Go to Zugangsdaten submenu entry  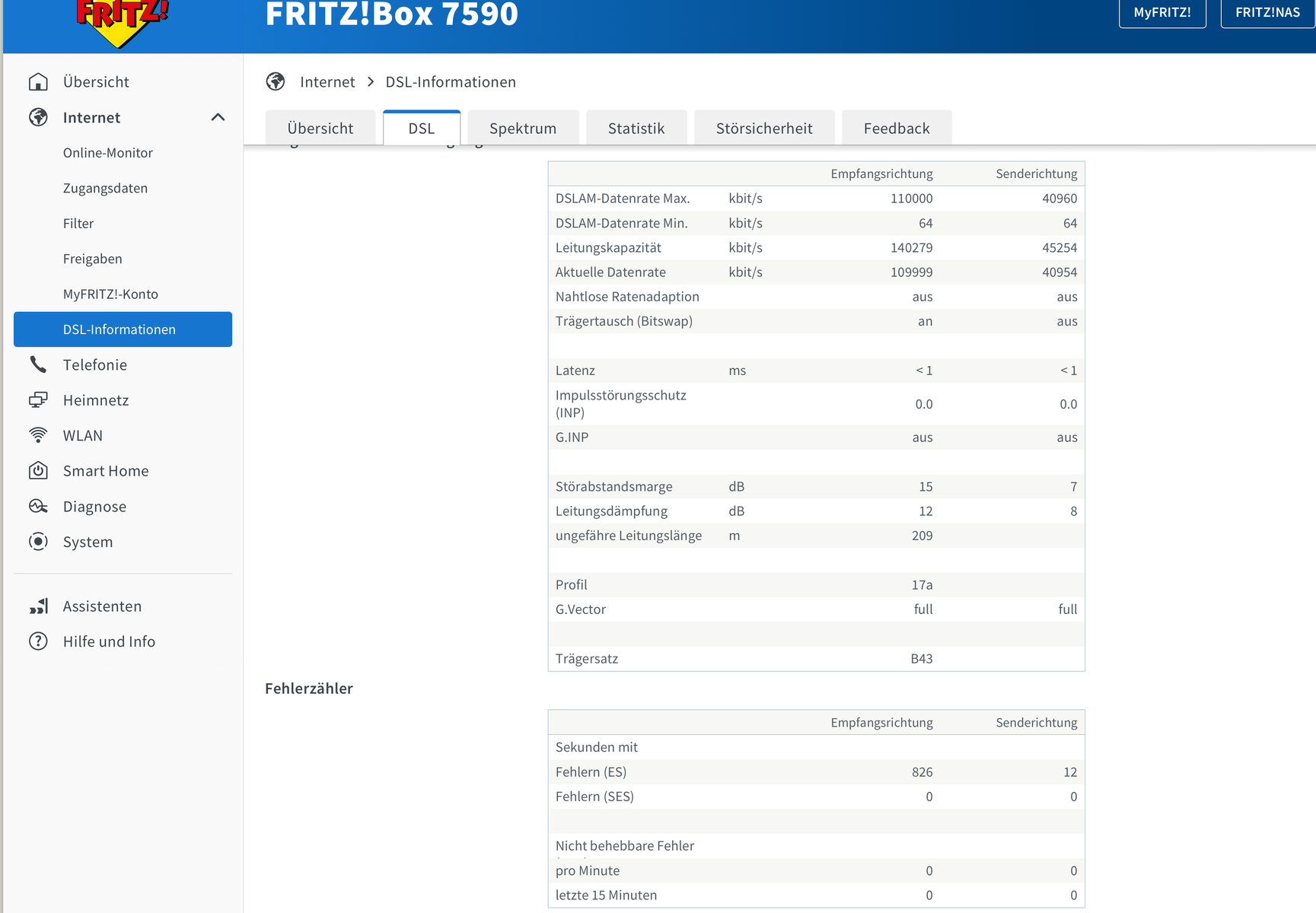click(105, 188)
